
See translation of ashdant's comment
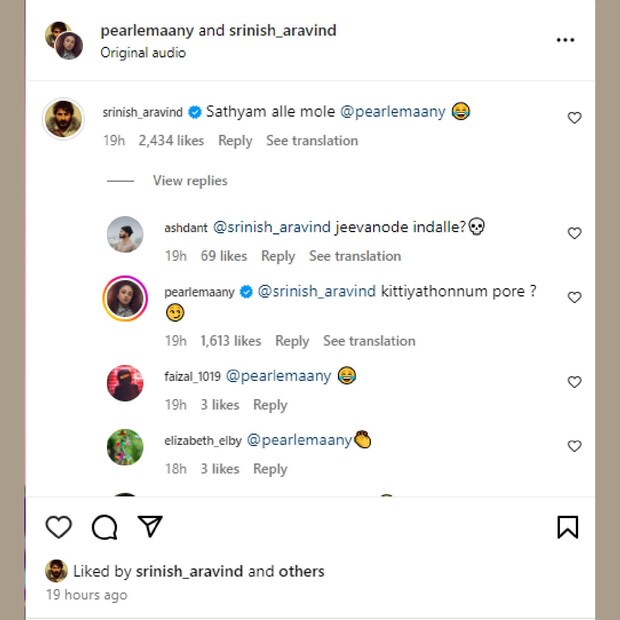[x=355, y=256]
